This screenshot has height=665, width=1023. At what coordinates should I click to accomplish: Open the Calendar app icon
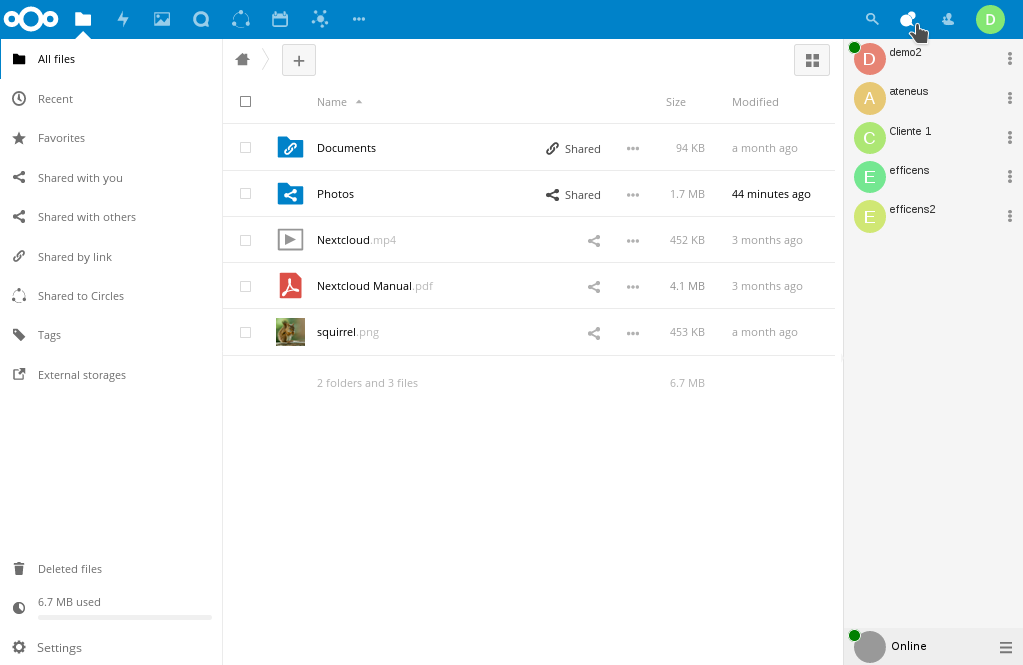pos(280,19)
